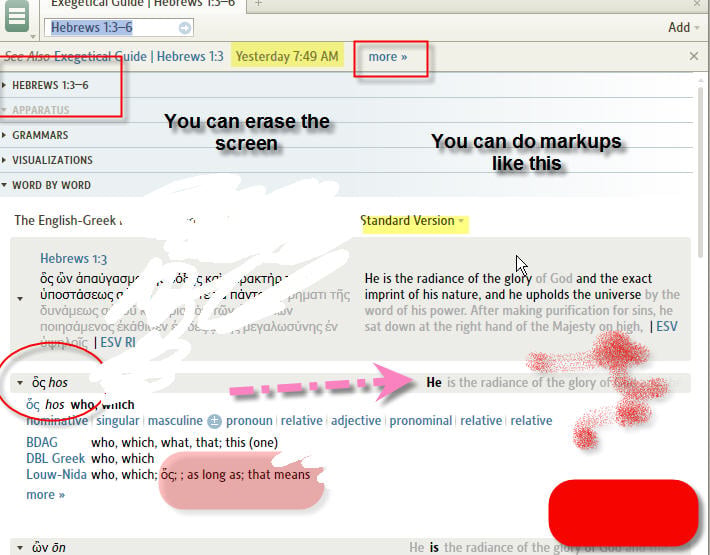Open the ESV RI link after Greek text
The image size is (710, 555).
pos(118,343)
